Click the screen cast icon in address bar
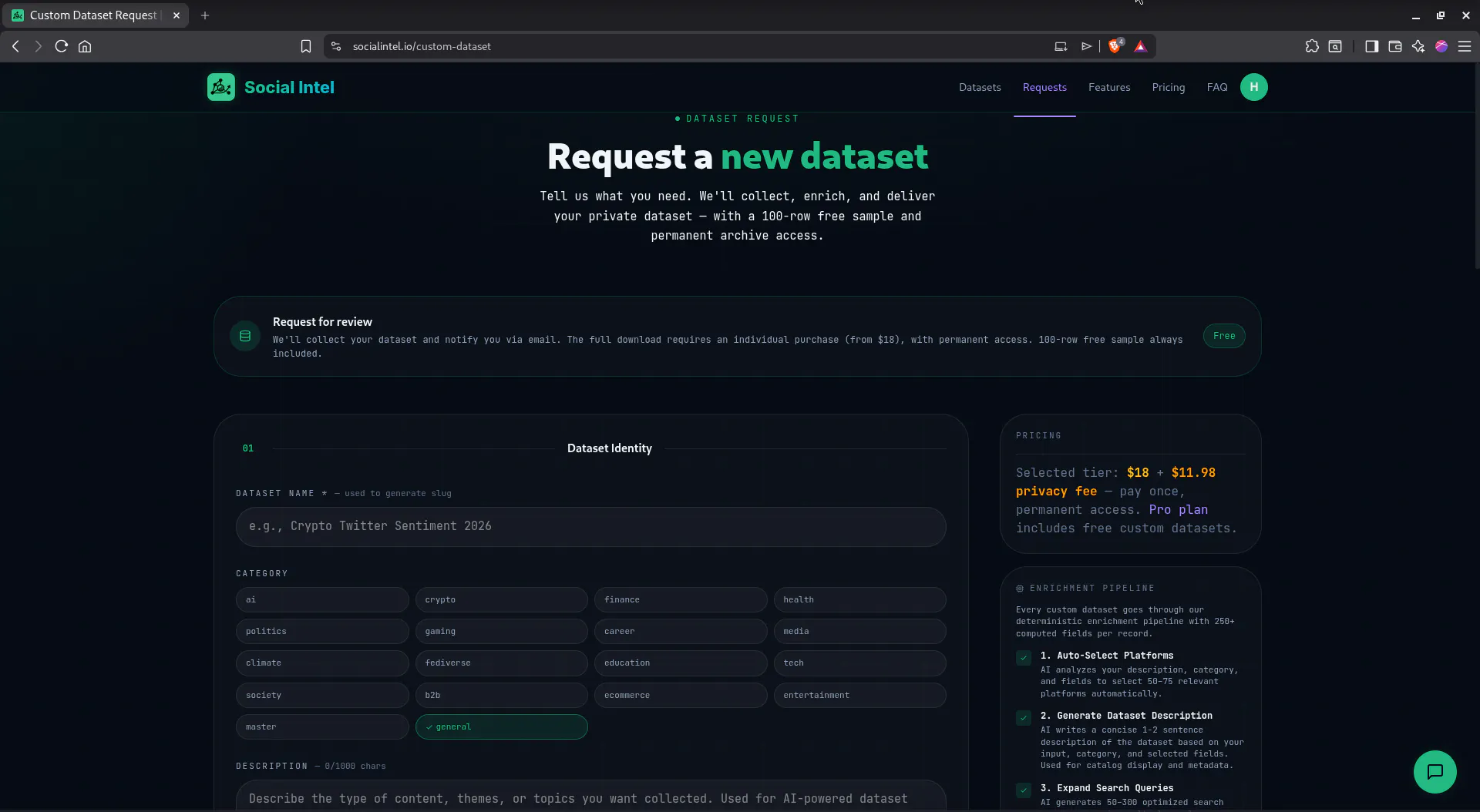 click(1061, 46)
